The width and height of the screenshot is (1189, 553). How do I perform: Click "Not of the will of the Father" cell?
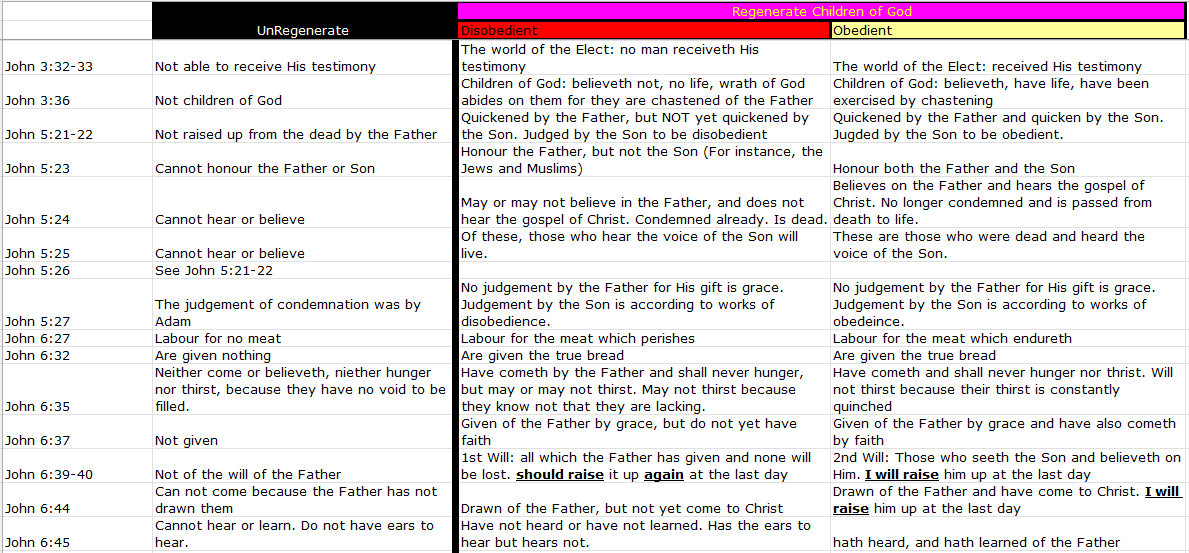(248, 474)
